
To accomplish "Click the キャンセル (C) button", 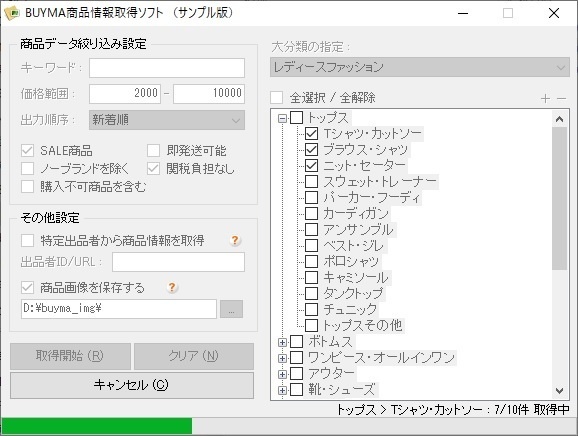I will tap(132, 385).
